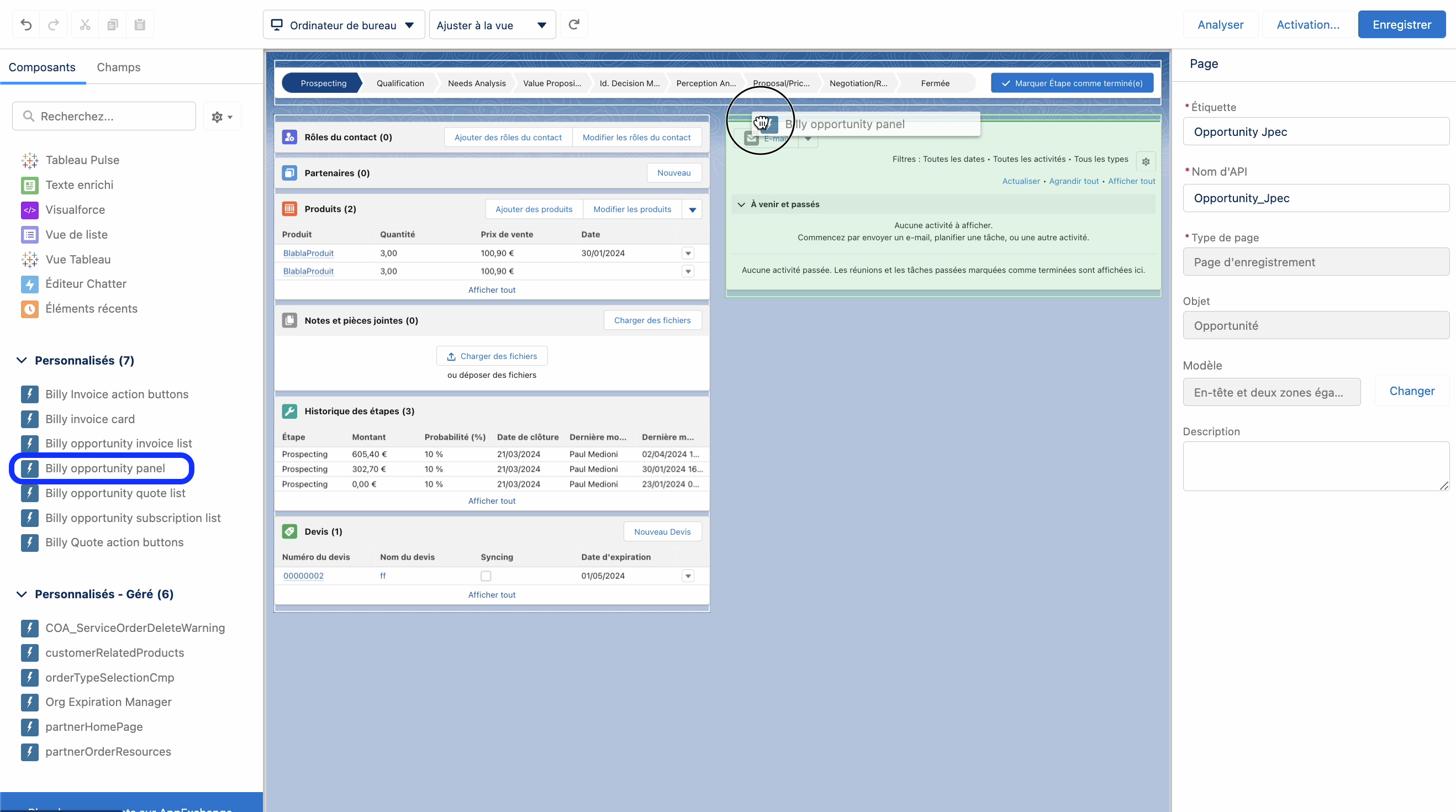This screenshot has width=1456, height=812.
Task: Click the Billy Invoice action buttons icon
Action: 29,394
